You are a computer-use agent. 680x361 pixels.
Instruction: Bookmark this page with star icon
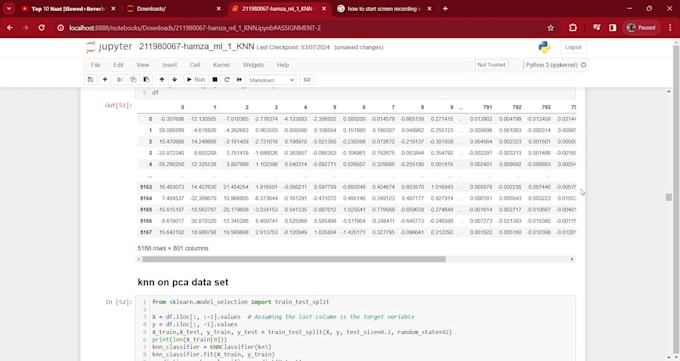[551, 28]
